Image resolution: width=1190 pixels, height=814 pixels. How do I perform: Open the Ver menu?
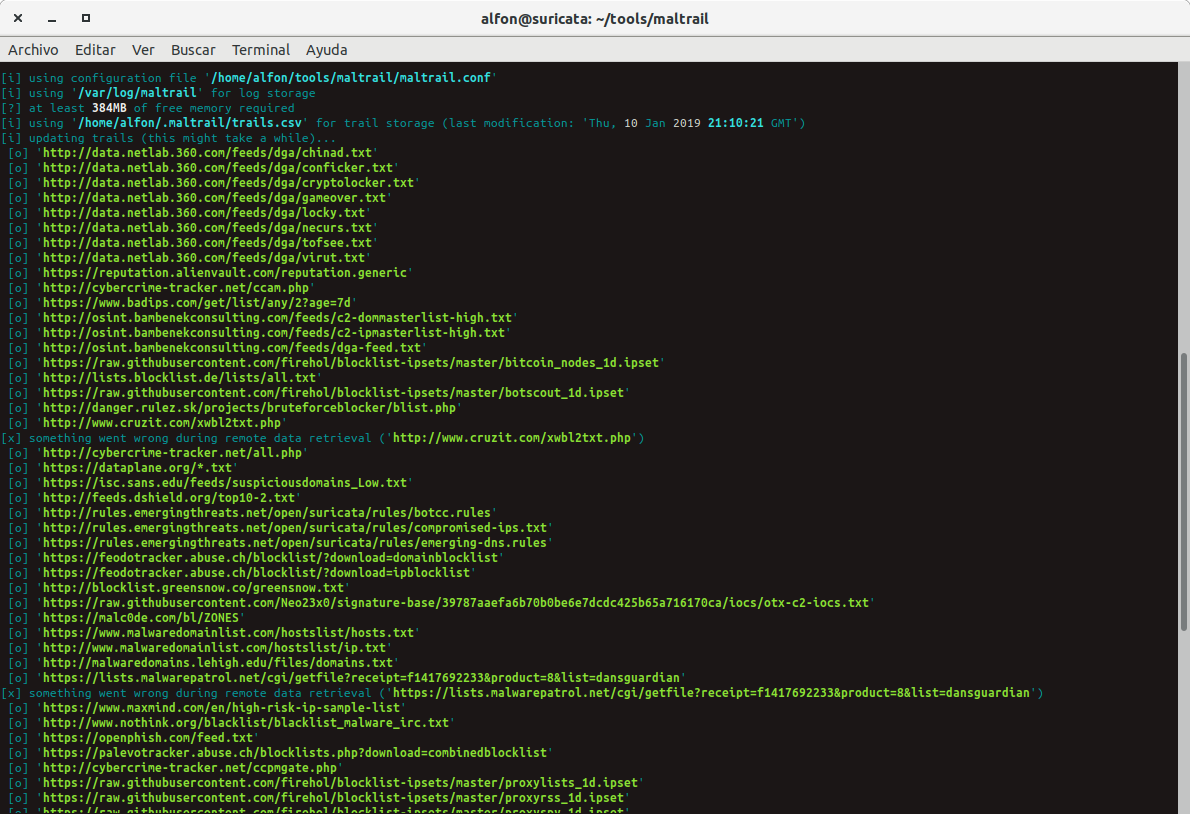click(143, 49)
